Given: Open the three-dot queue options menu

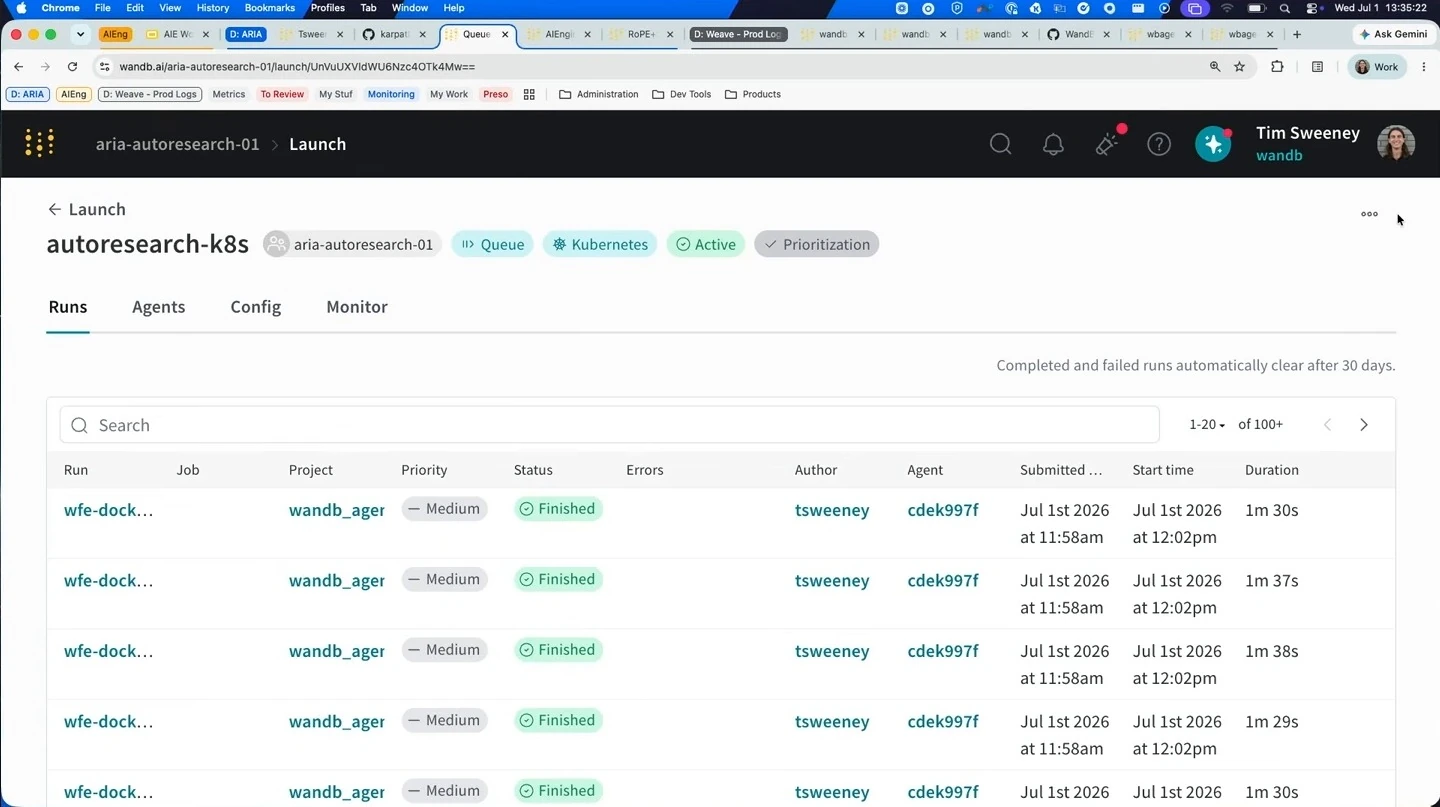Looking at the screenshot, I should [1369, 214].
